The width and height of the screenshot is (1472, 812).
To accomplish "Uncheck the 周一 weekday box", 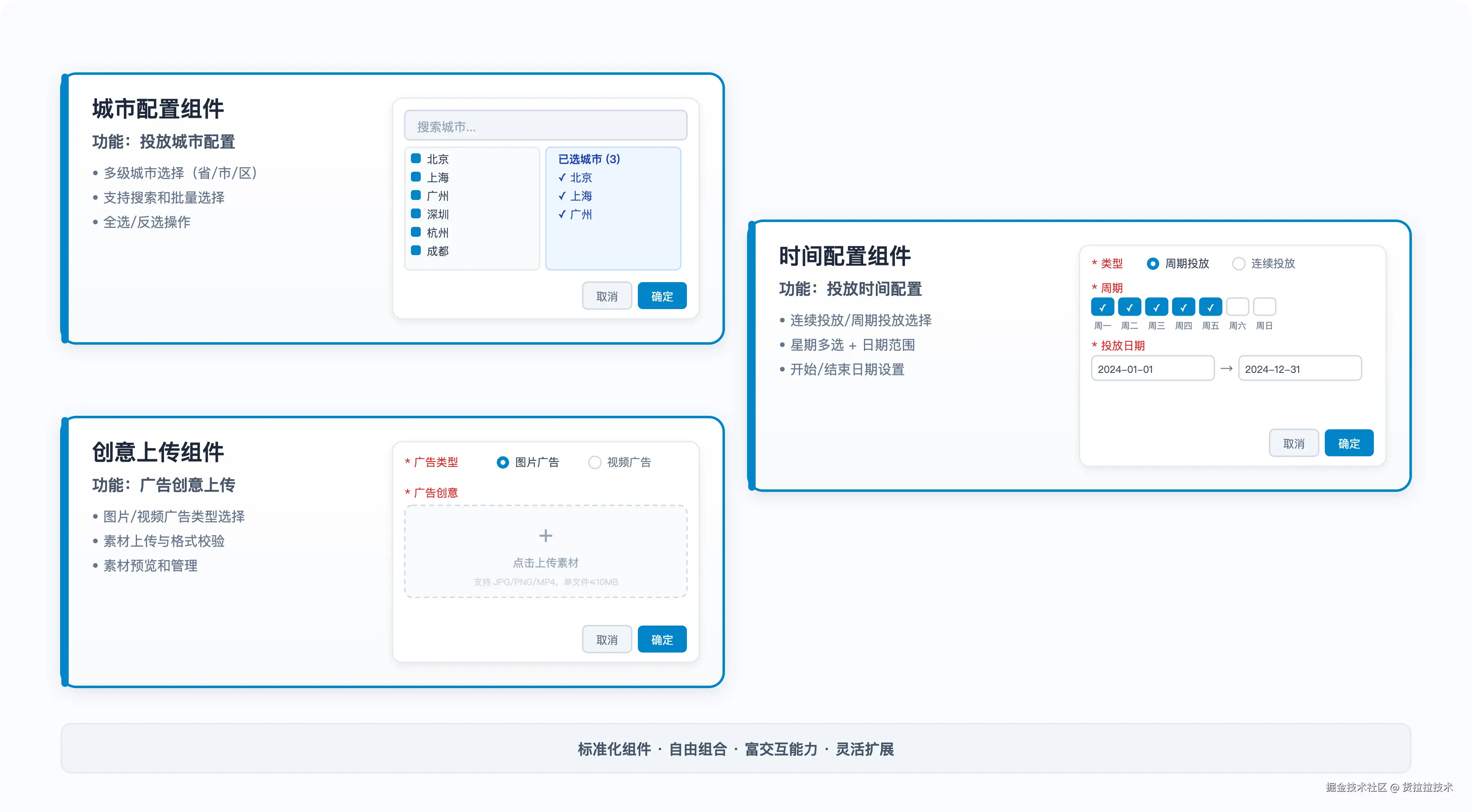I will 1102,307.
